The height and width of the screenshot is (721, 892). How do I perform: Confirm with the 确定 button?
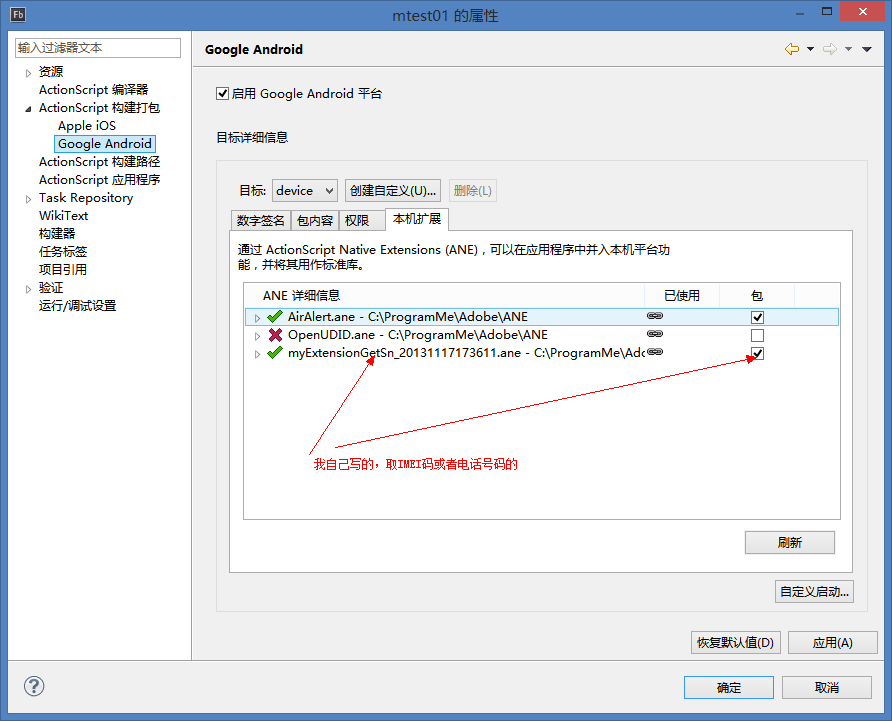[x=729, y=687]
